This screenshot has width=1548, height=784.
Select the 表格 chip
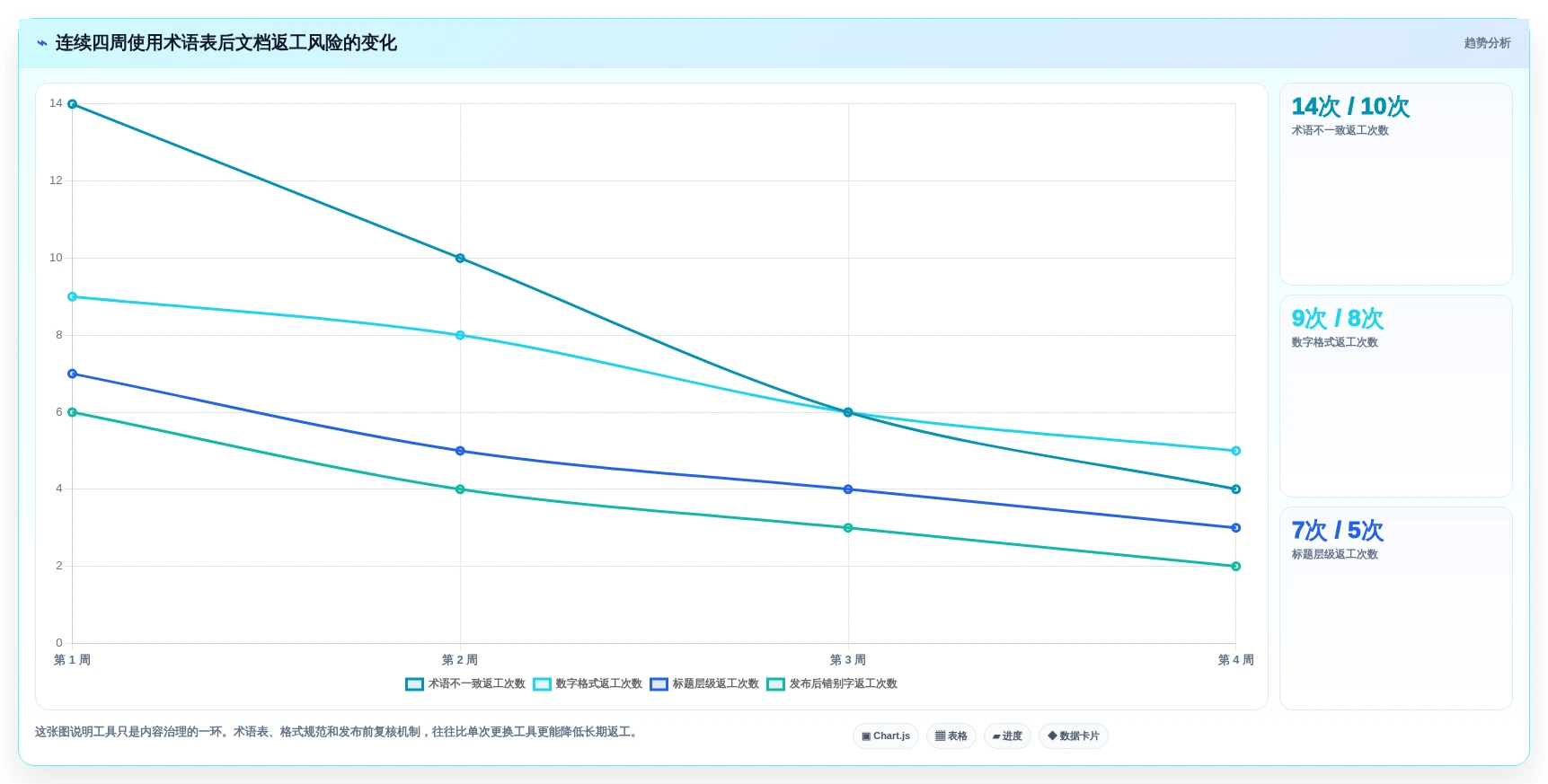point(951,736)
